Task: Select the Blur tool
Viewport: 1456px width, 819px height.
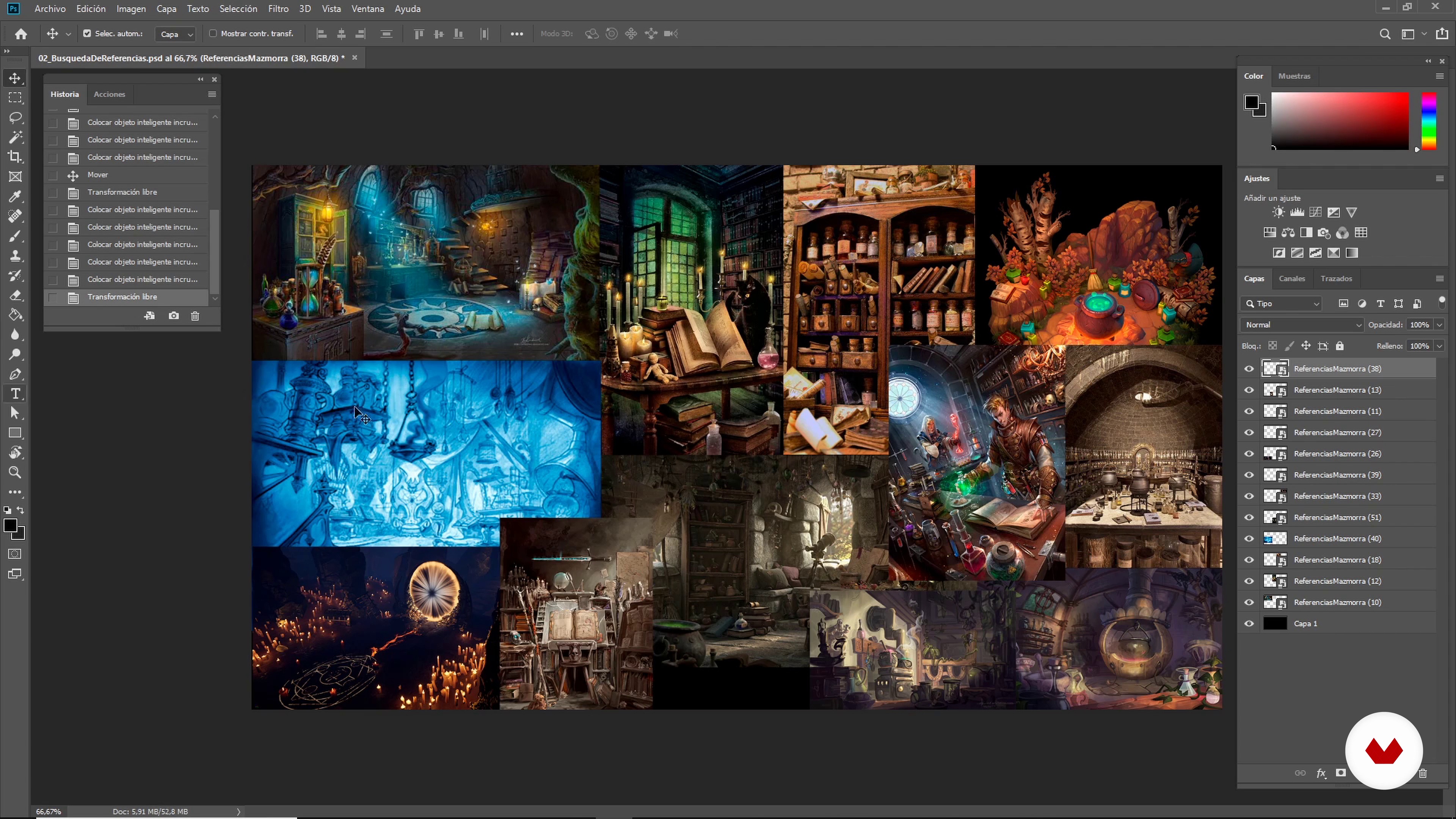Action: point(15,334)
